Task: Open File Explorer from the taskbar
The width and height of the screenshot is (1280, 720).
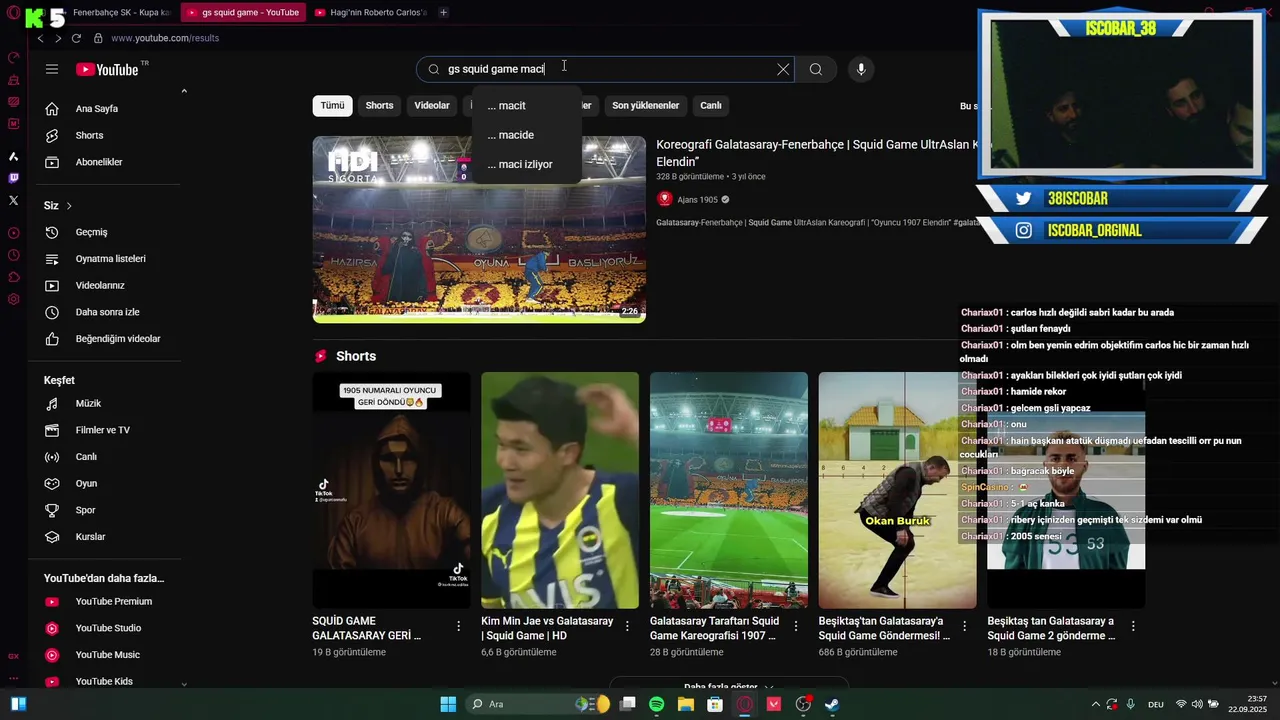Action: coord(686,704)
